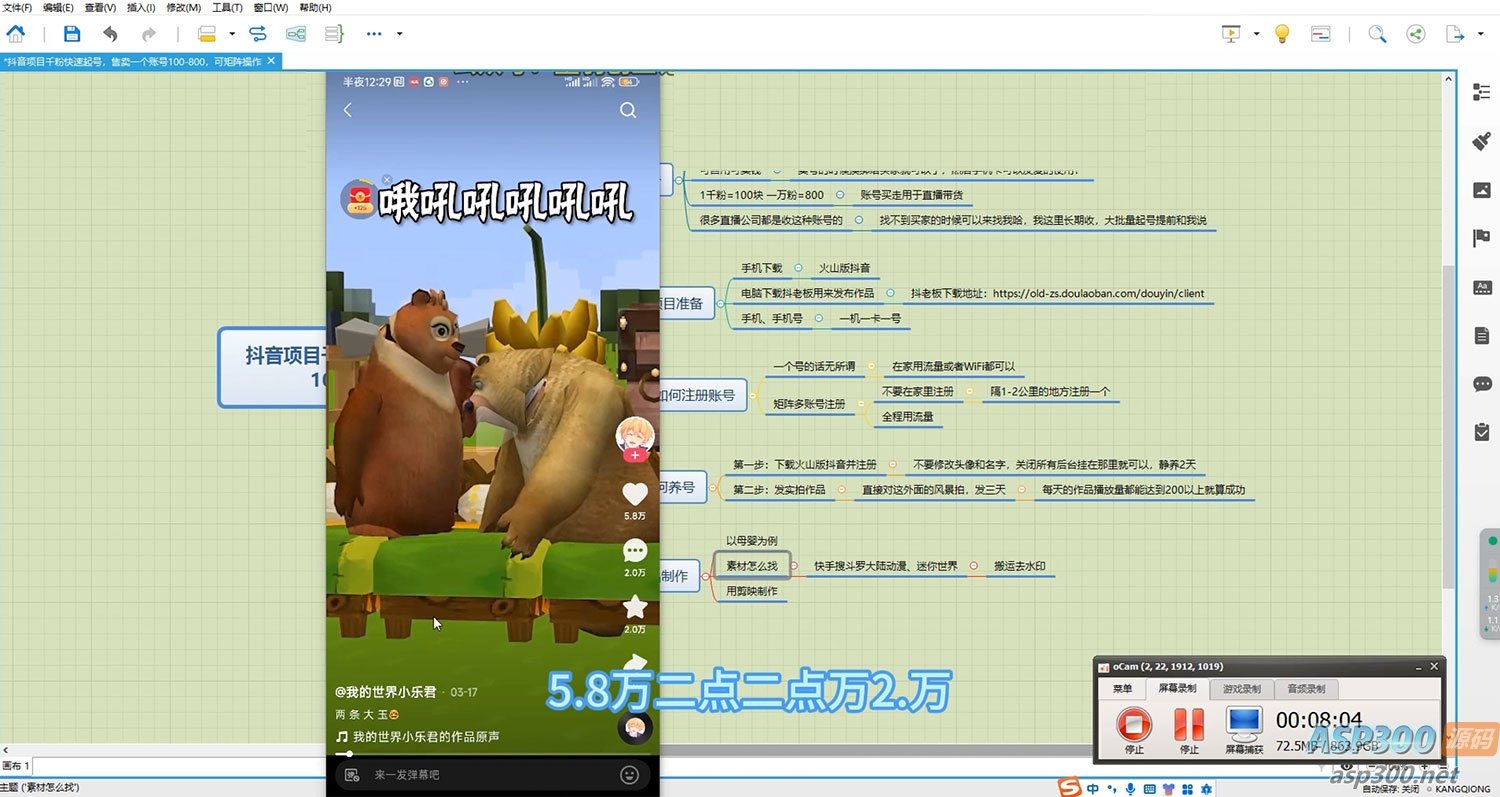The image size is (1500, 797).
Task: Add a relationship line with the toolbar icon
Action: coord(258,34)
